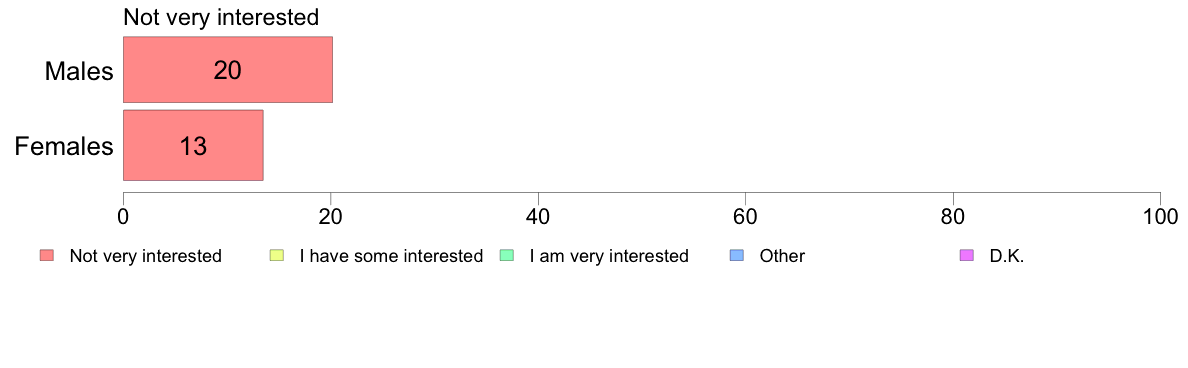This screenshot has height=368, width=1188.
Task: Click the Other legend label text
Action: pyautogui.click(x=783, y=256)
